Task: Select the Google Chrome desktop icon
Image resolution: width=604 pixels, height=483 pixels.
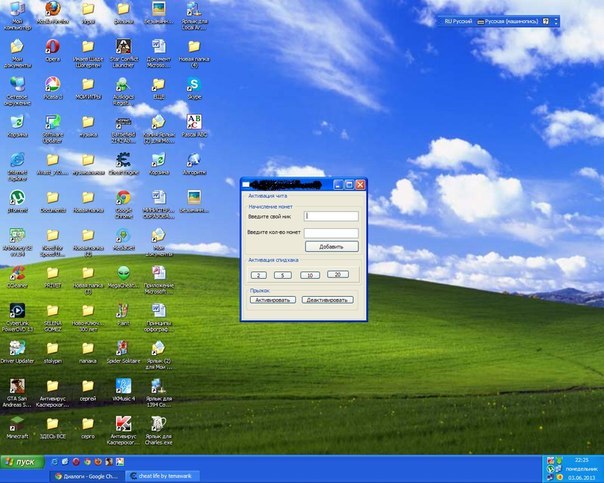Action: [x=124, y=205]
